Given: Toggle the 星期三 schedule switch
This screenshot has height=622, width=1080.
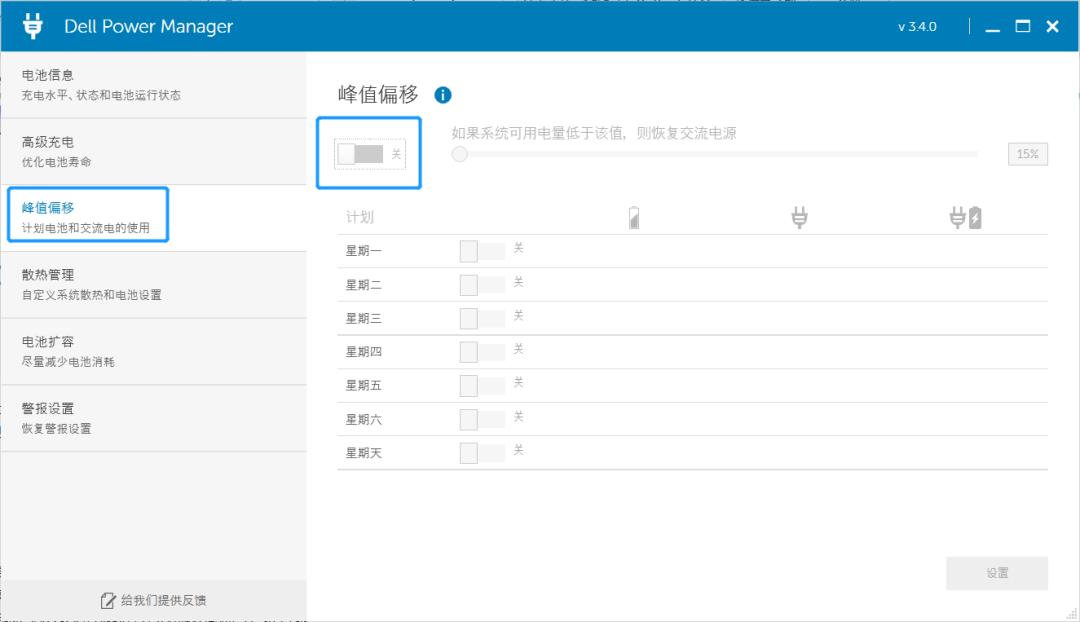Looking at the screenshot, I should click(482, 319).
